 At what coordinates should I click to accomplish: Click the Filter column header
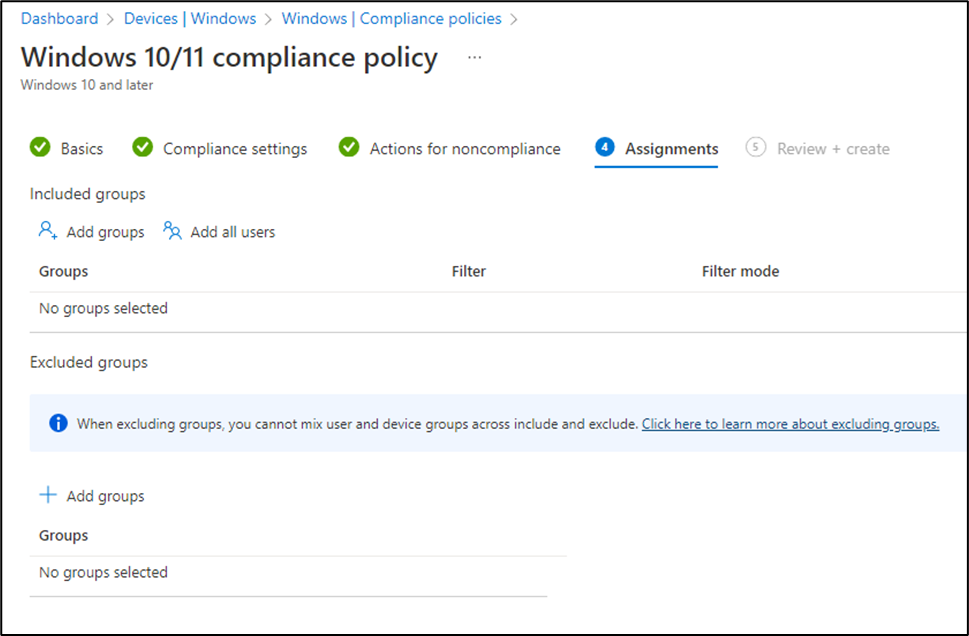click(x=468, y=271)
